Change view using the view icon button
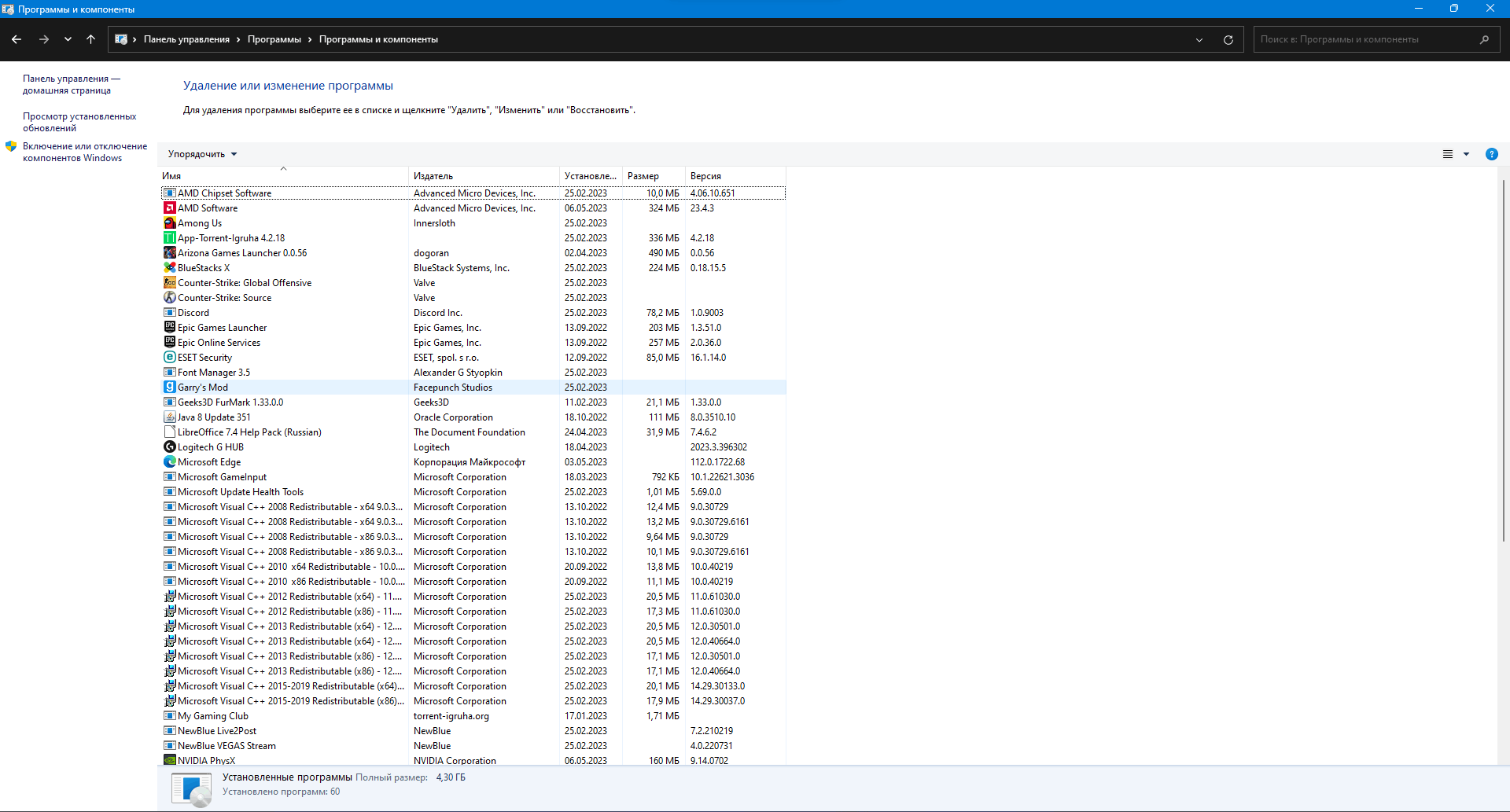1510x812 pixels. (x=1447, y=154)
